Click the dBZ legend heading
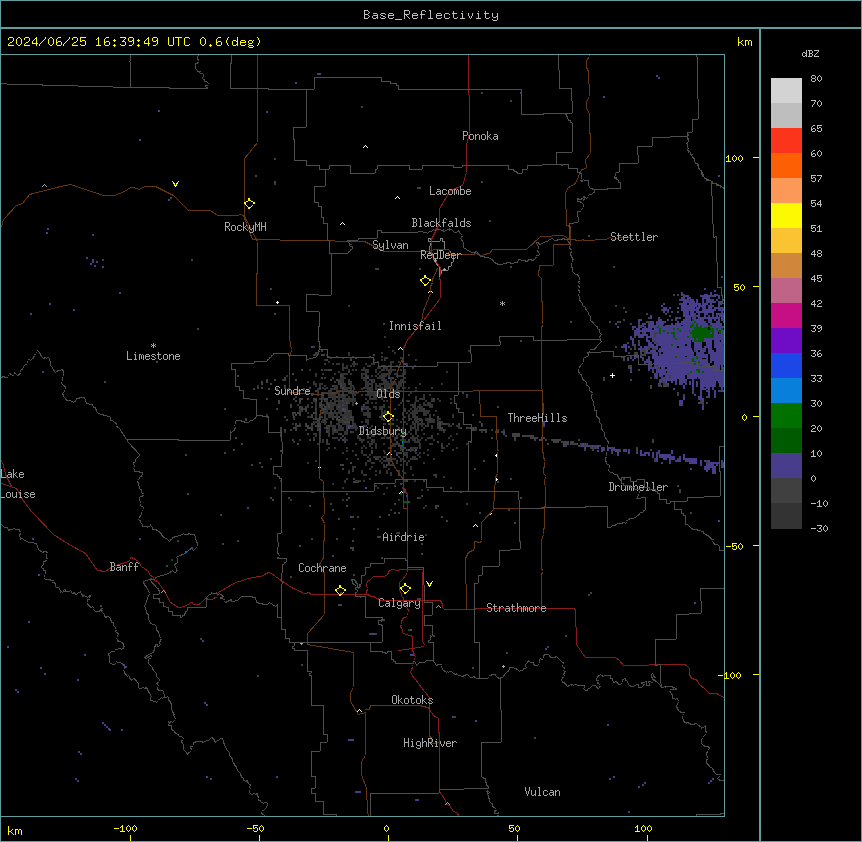This screenshot has height=842, width=862. coord(810,54)
